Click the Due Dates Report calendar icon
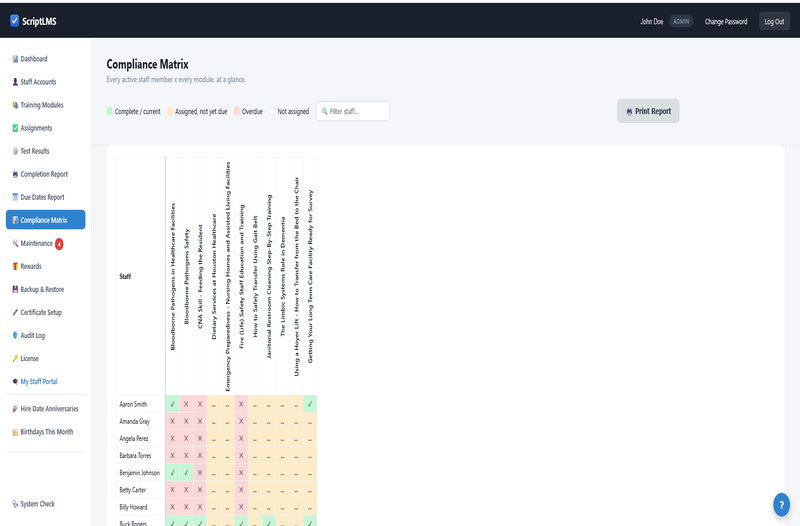The image size is (800, 526). tap(15, 197)
